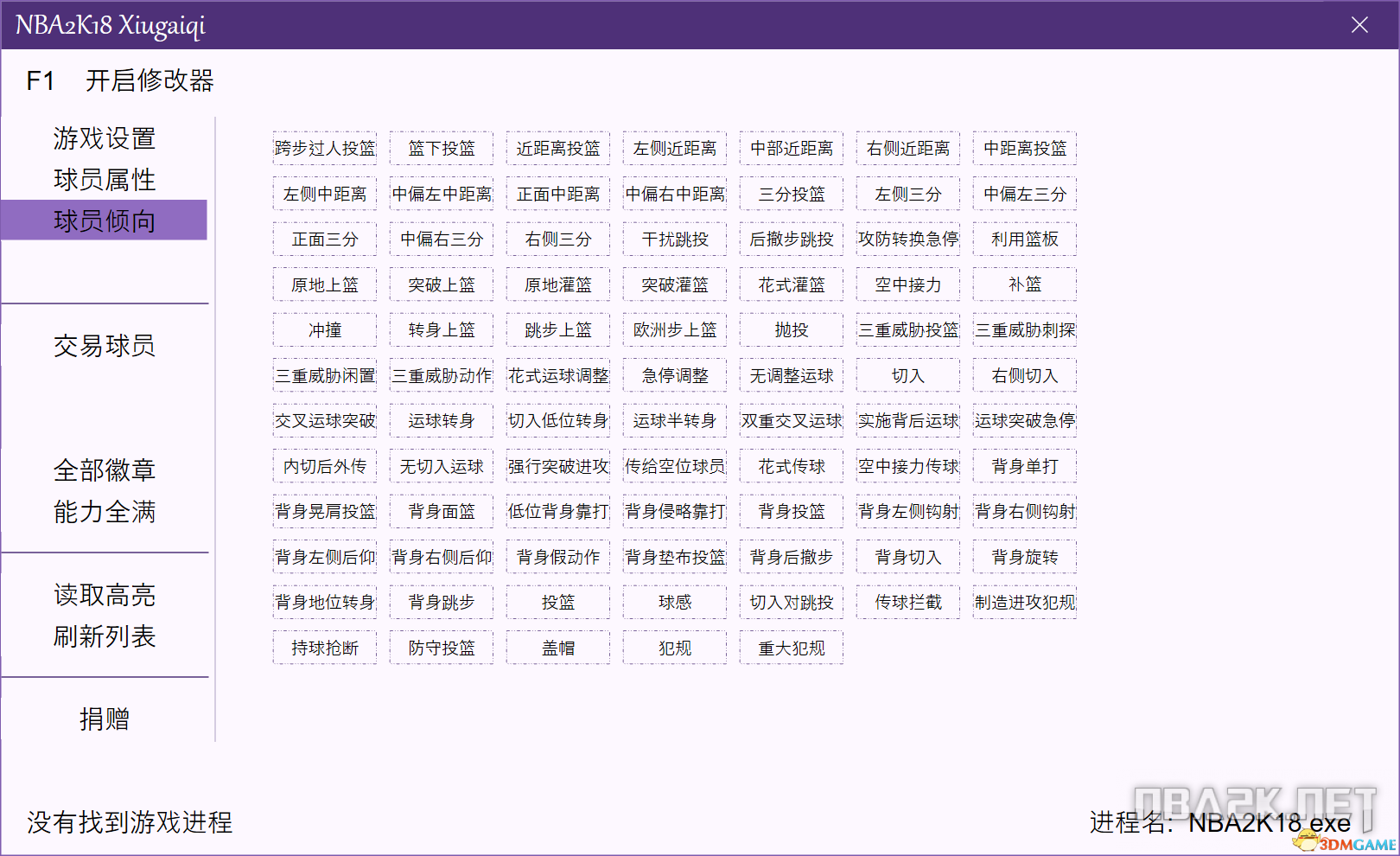
Task: Select the 右侧切入 tendency
Action: [1025, 375]
